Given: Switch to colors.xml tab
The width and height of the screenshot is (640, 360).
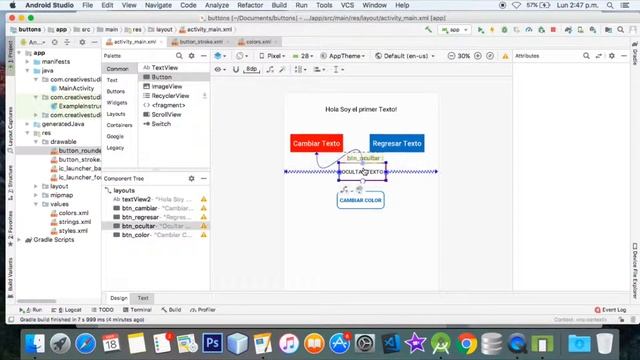Looking at the screenshot, I should pyautogui.click(x=257, y=42).
